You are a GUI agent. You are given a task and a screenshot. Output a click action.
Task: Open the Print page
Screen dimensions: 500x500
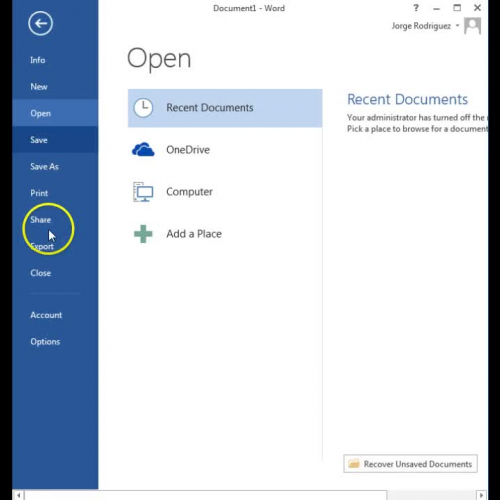(x=55, y=193)
